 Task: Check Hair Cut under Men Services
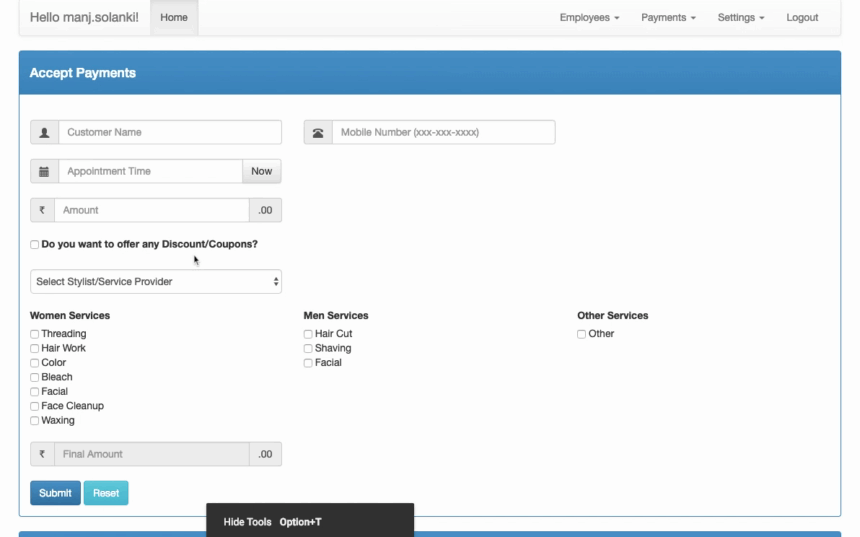click(x=308, y=334)
